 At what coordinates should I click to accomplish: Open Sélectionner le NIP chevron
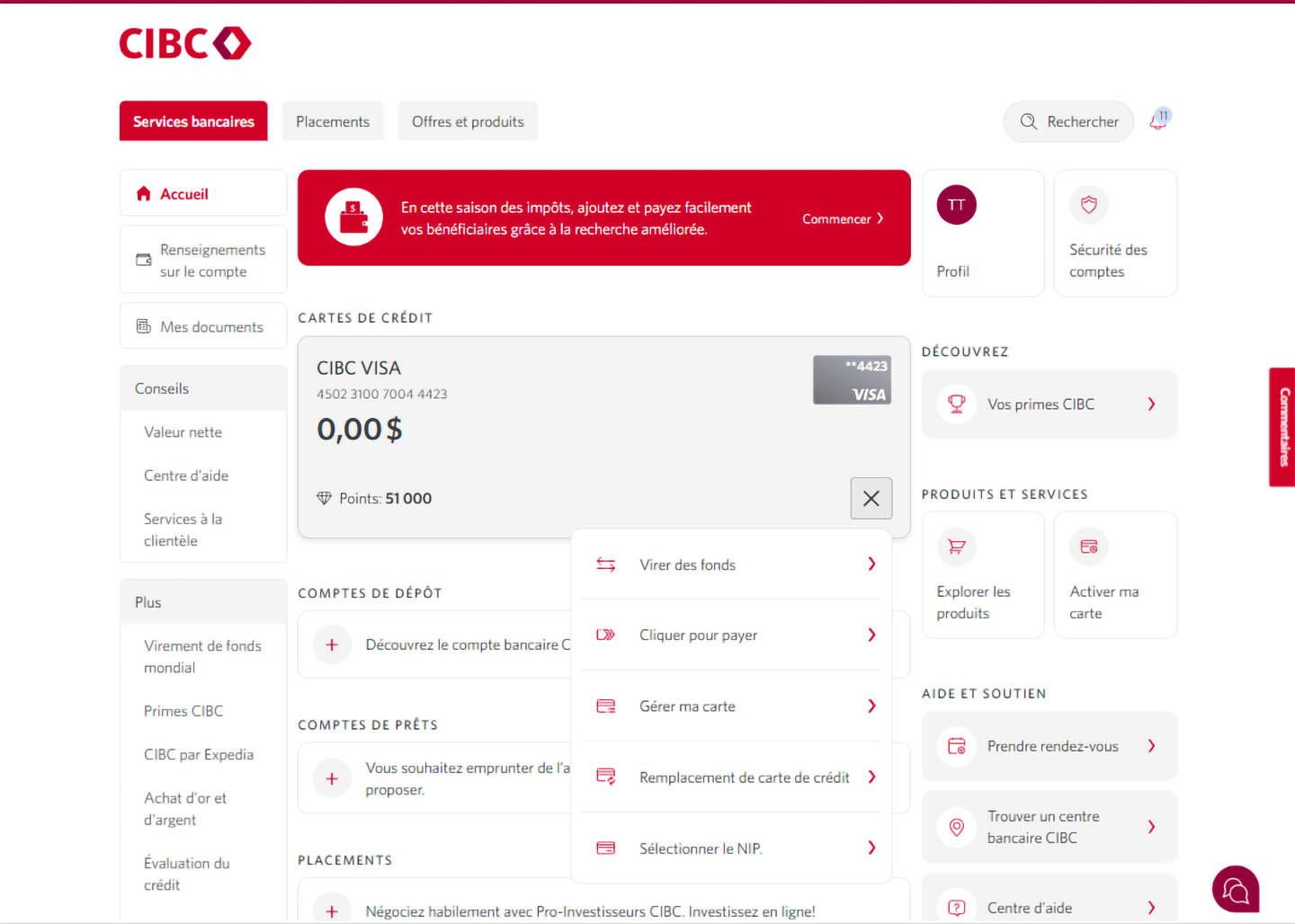(871, 848)
